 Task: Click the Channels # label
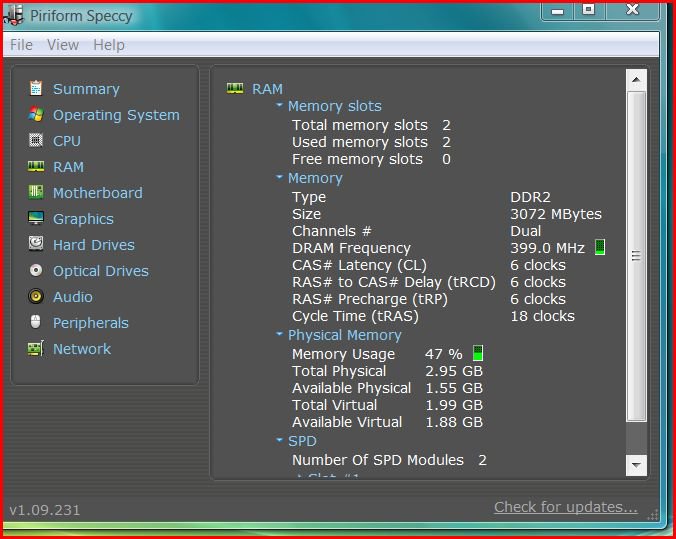[332, 231]
